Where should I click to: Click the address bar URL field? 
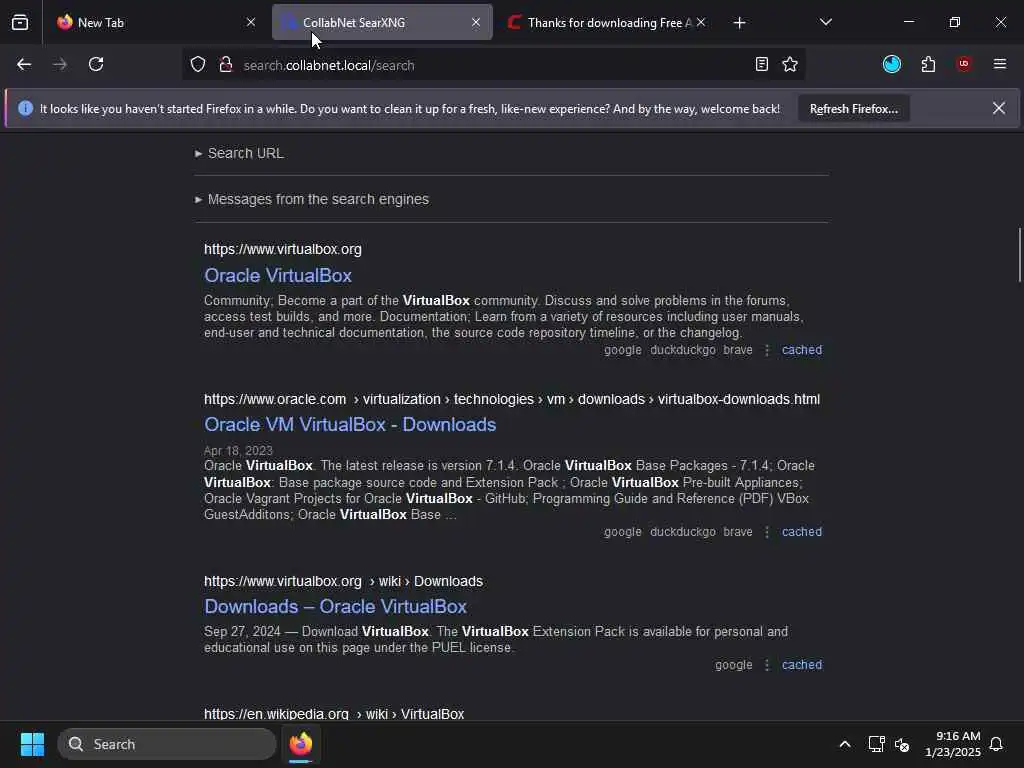[492, 65]
